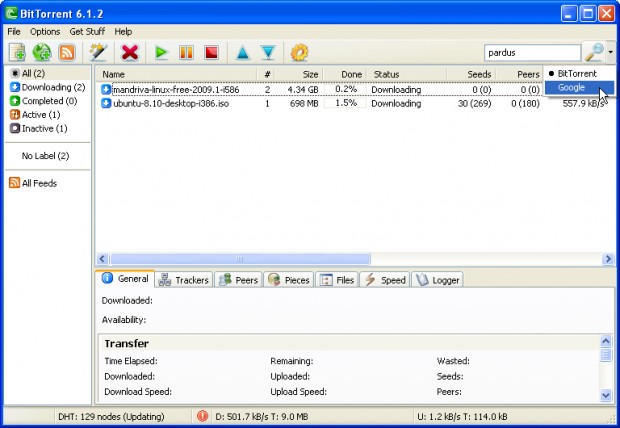Viewport: 620px width, 428px height.
Task: Switch to the General tab
Action: coord(125,279)
